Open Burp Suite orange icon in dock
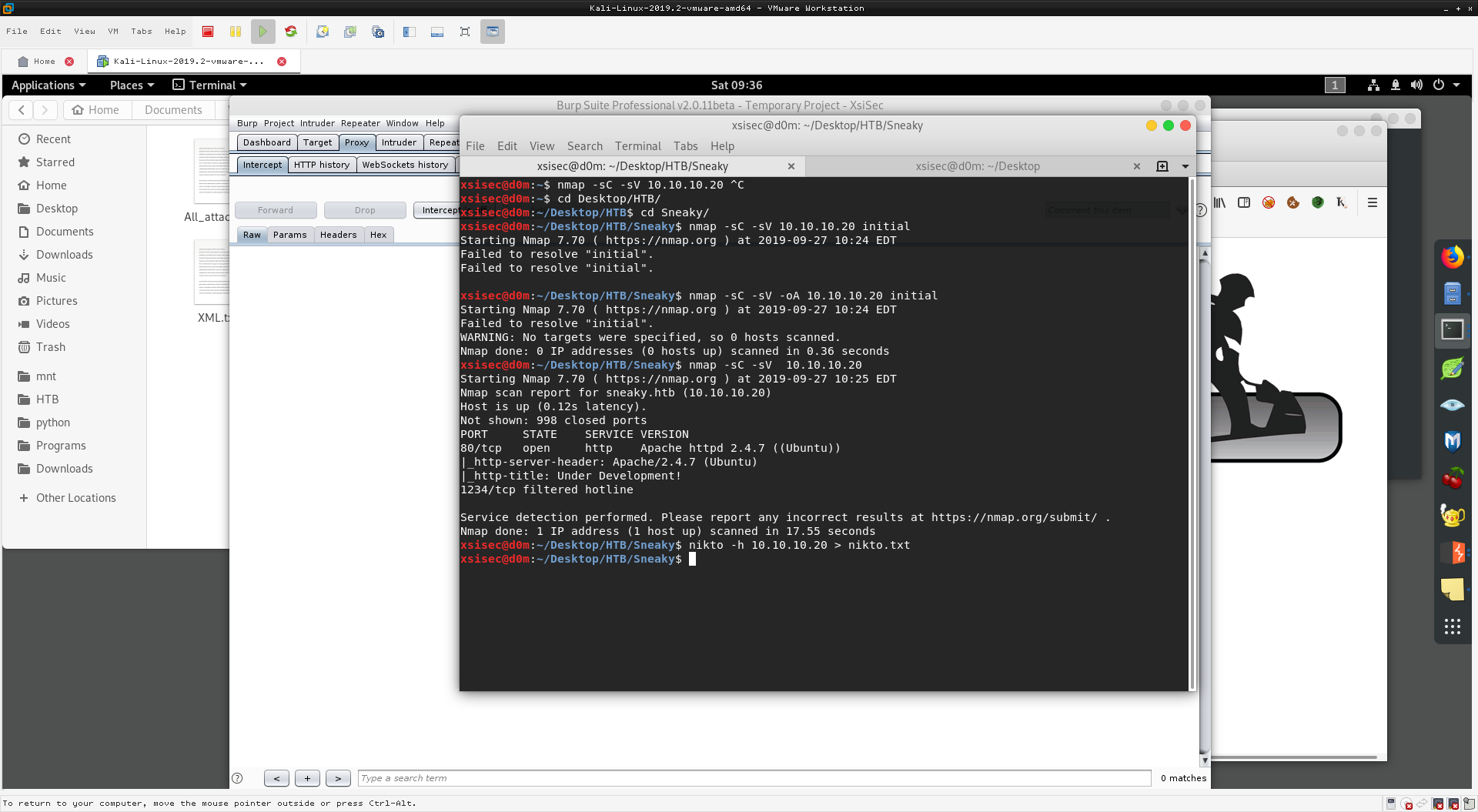Screen dimensions: 1478x812 pos(1453,553)
